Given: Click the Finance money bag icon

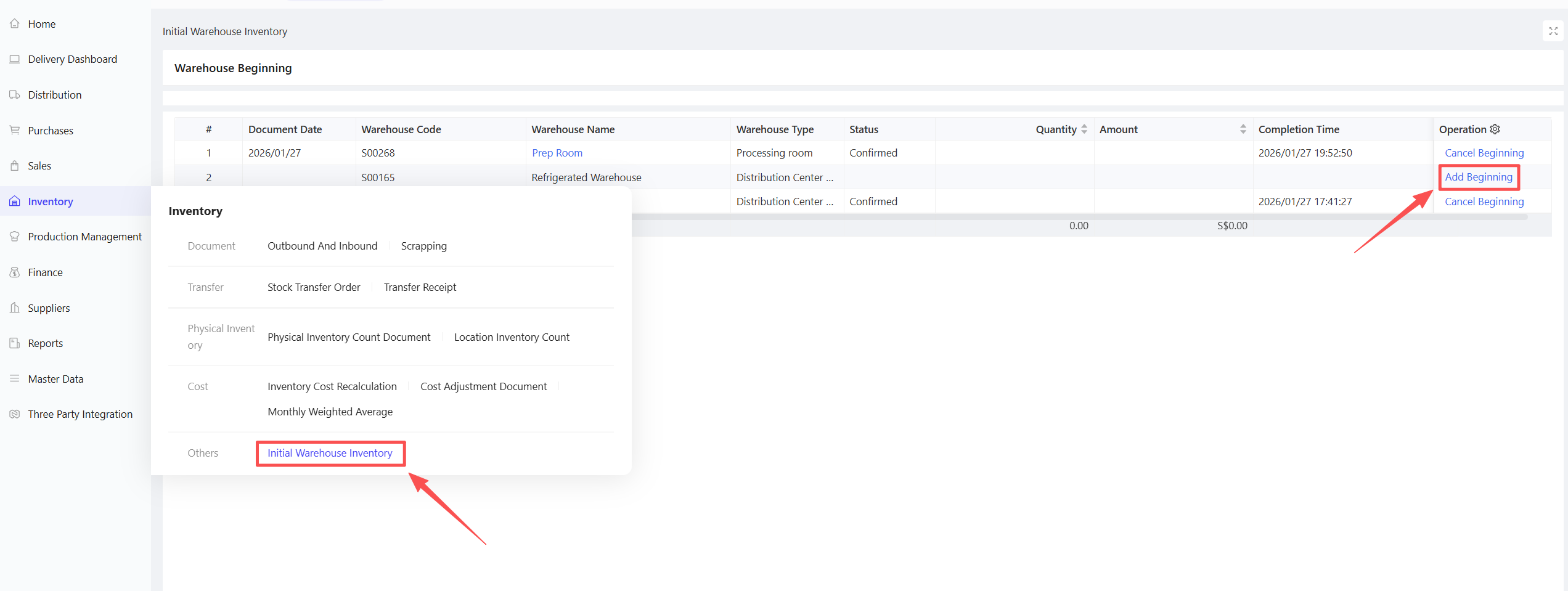Looking at the screenshot, I should click(x=15, y=272).
